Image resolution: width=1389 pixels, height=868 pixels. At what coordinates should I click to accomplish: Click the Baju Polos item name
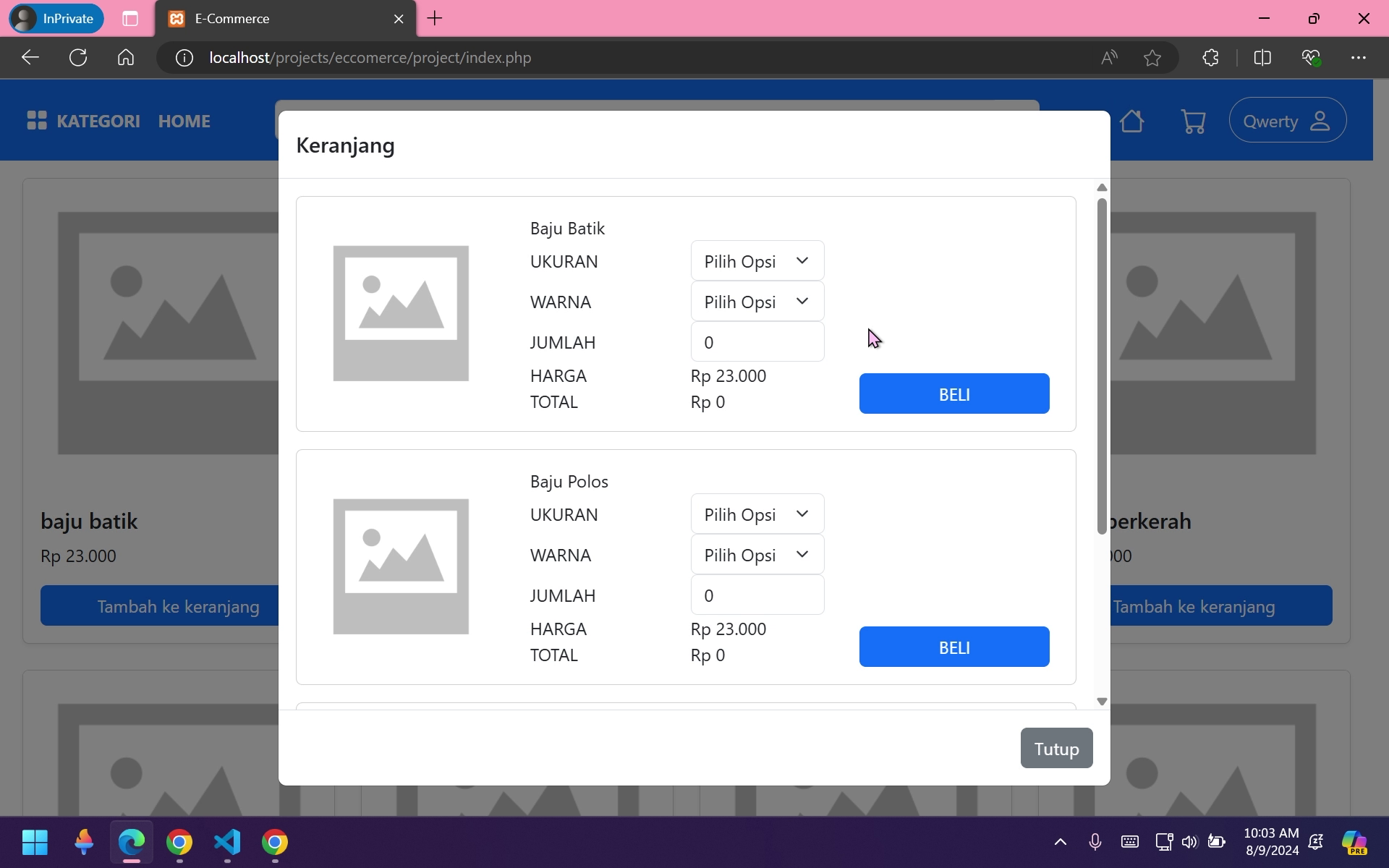[x=569, y=482]
